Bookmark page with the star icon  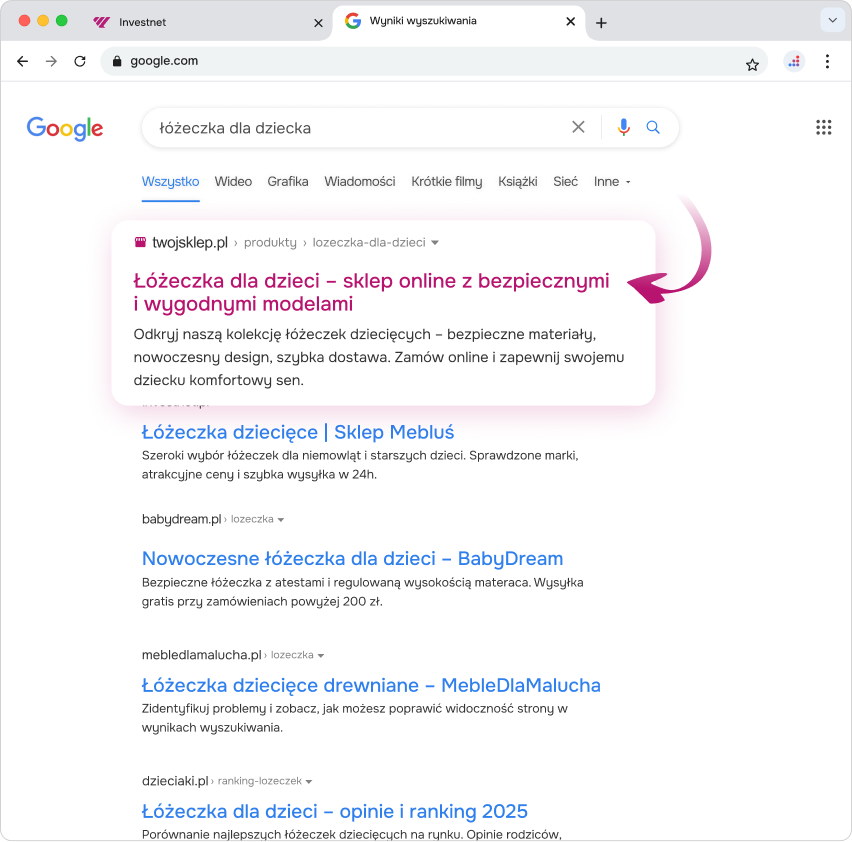[x=752, y=64]
